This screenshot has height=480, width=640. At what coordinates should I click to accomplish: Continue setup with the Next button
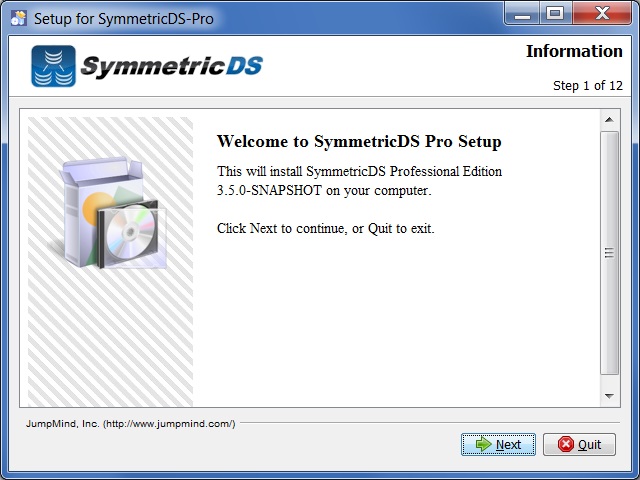(498, 444)
